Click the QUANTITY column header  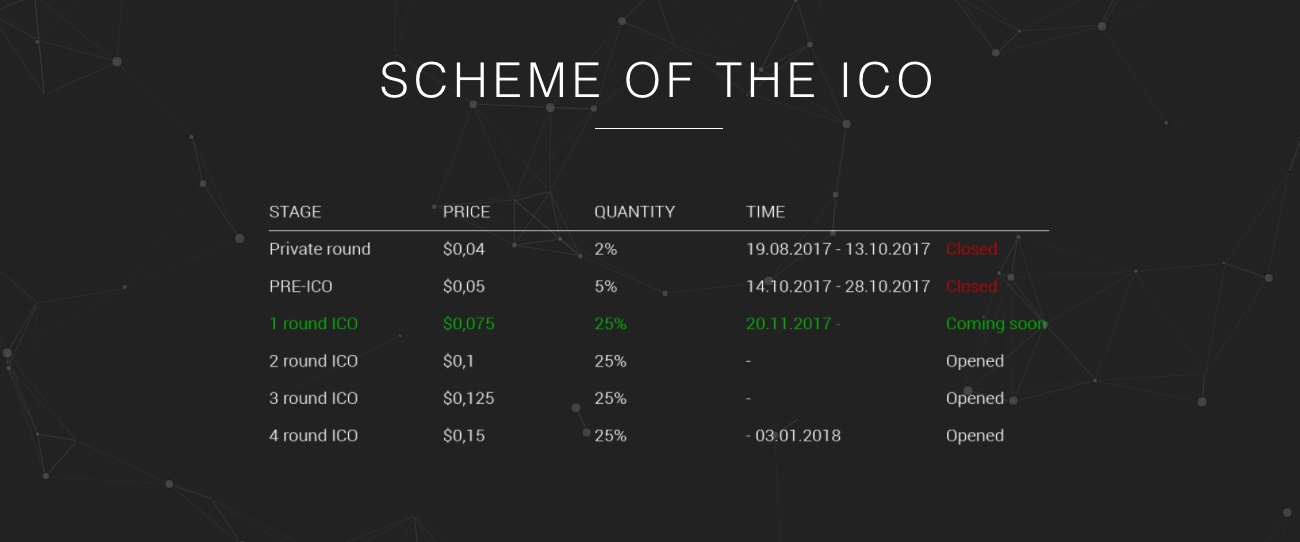click(634, 212)
